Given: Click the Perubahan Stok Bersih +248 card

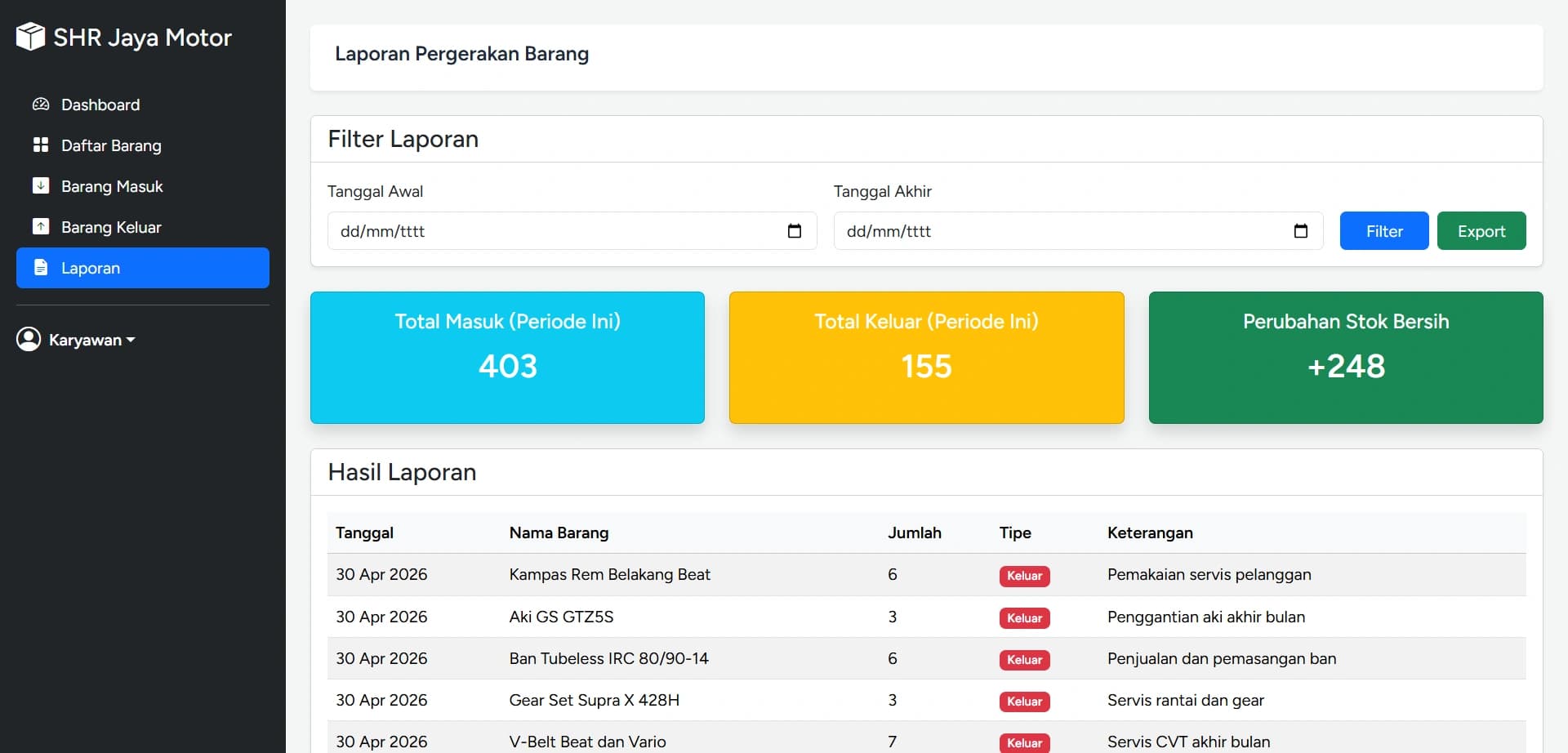Looking at the screenshot, I should (x=1346, y=358).
